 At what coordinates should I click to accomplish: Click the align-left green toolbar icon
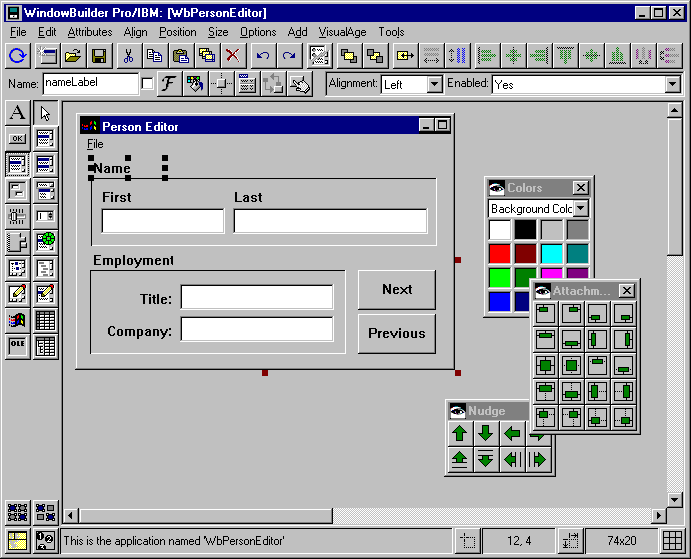(x=487, y=56)
